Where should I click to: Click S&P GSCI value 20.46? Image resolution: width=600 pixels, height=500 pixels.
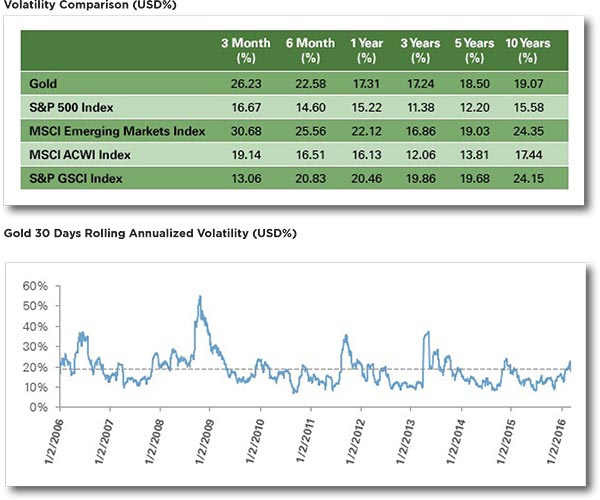click(x=367, y=179)
